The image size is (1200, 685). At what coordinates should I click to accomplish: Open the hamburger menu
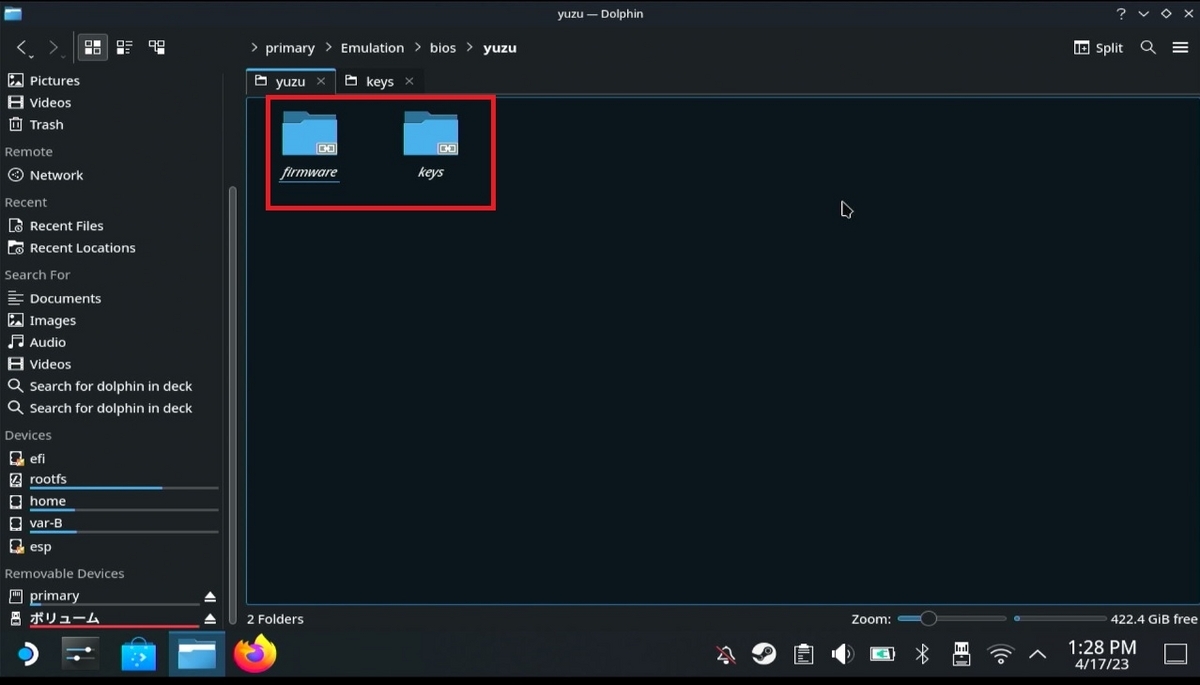coord(1180,47)
